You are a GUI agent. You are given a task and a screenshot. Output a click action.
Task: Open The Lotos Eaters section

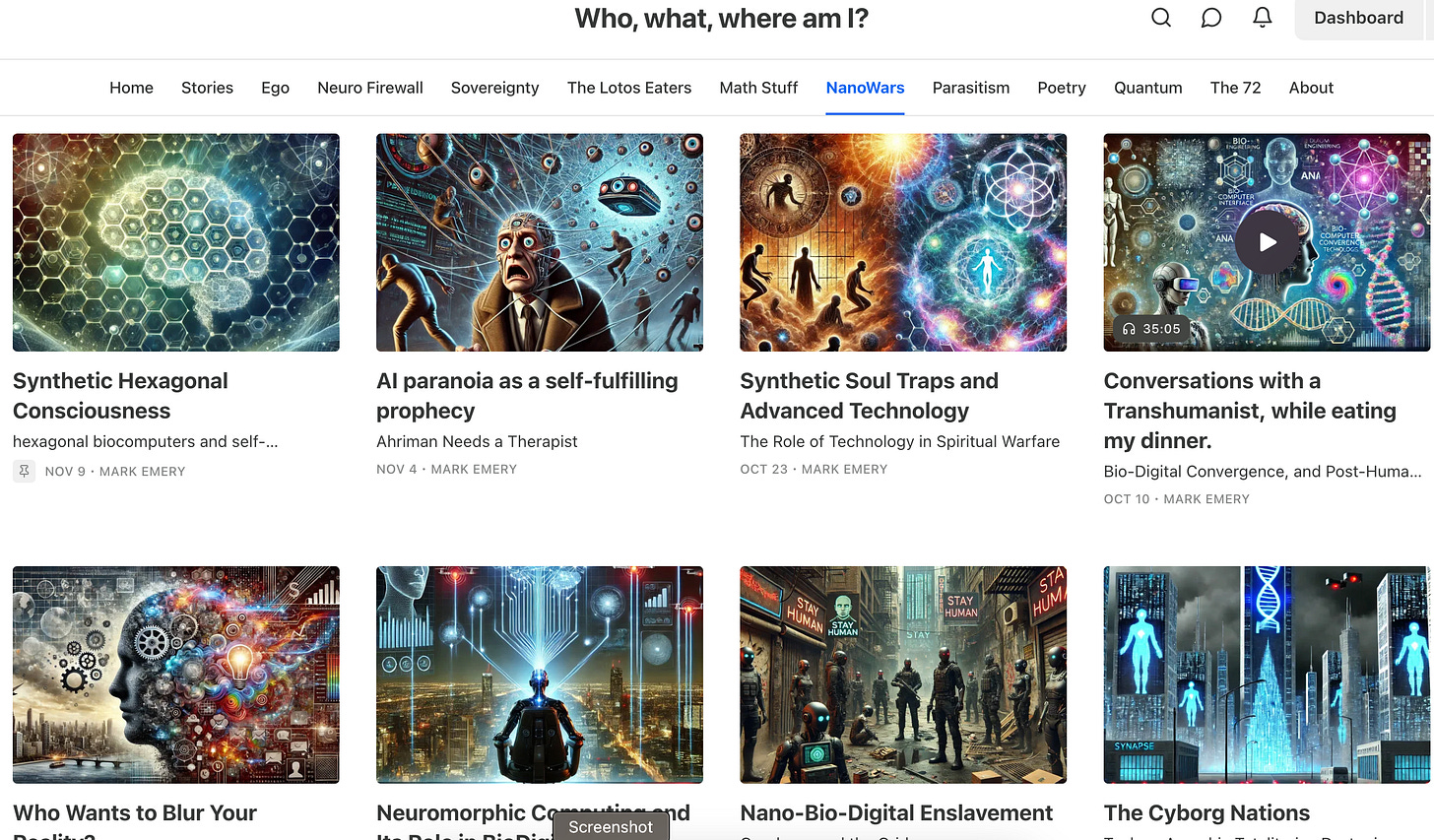[x=628, y=88]
